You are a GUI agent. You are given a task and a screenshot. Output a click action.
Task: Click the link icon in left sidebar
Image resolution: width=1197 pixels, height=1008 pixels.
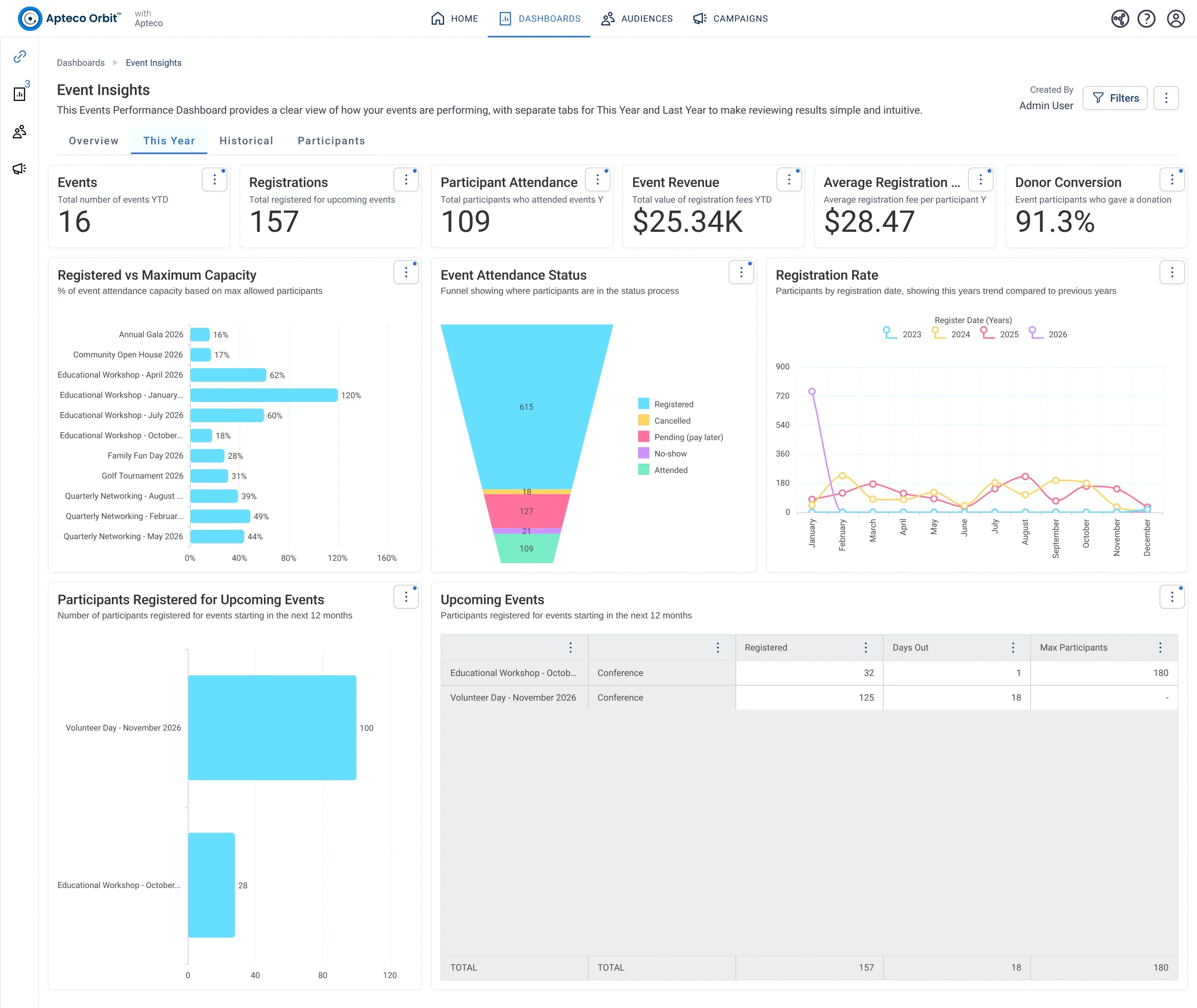20,56
